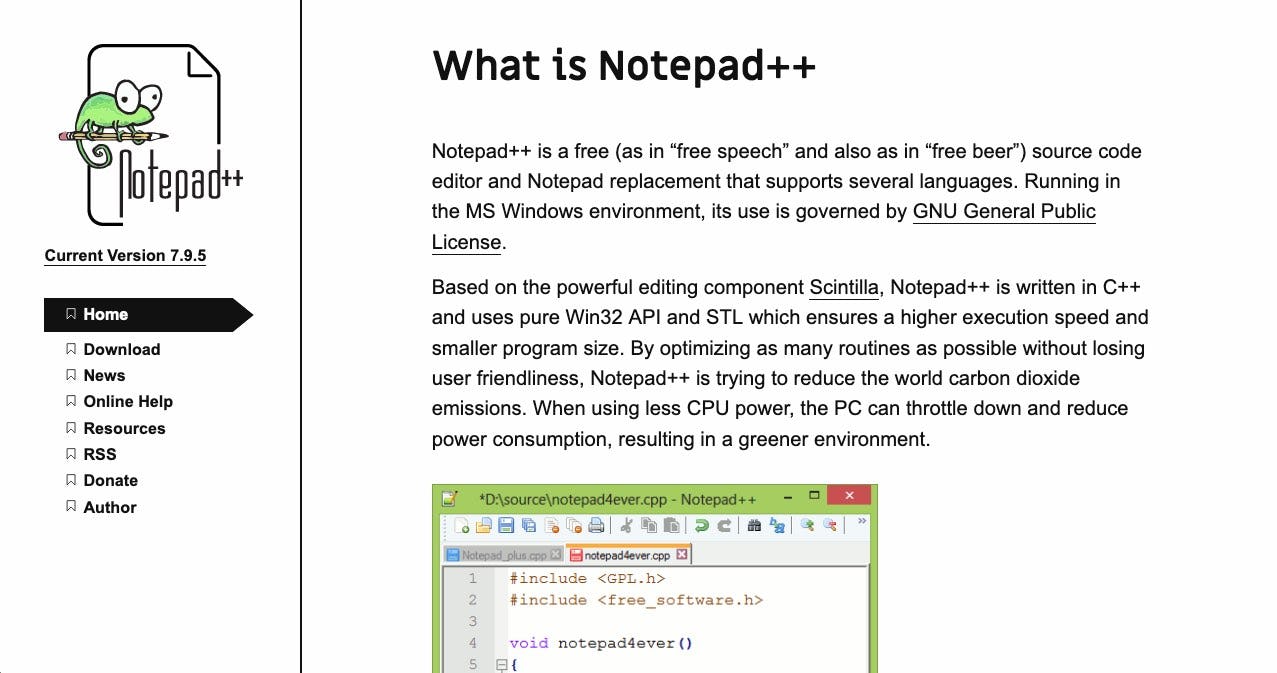Screen dimensions: 1277x673
Task: Close the notepad4ever.cpp tab
Action: tap(681, 553)
